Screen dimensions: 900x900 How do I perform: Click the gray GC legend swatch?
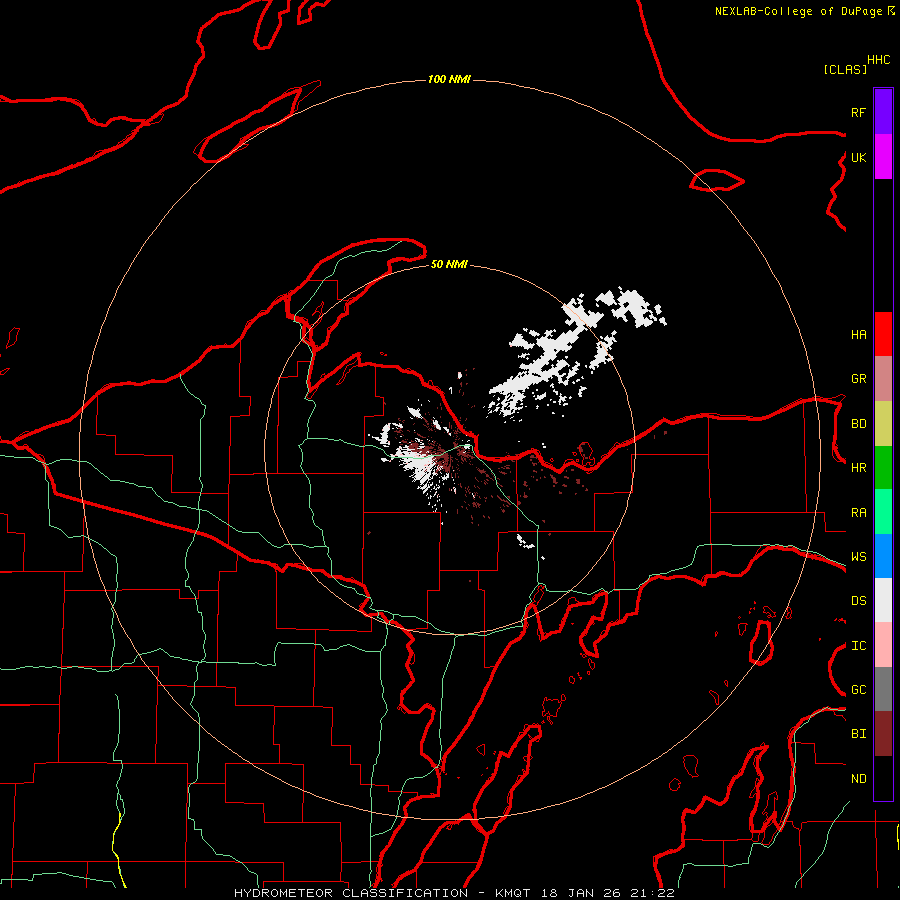click(883, 689)
